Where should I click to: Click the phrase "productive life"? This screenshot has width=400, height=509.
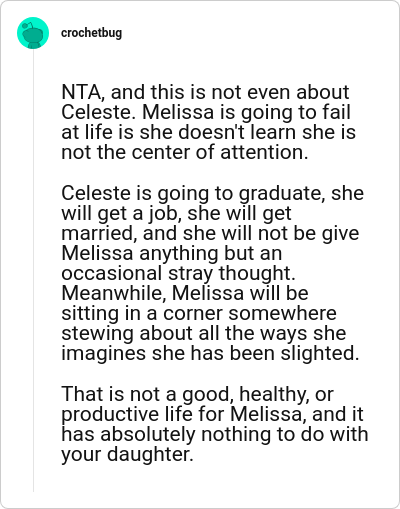tap(127, 414)
